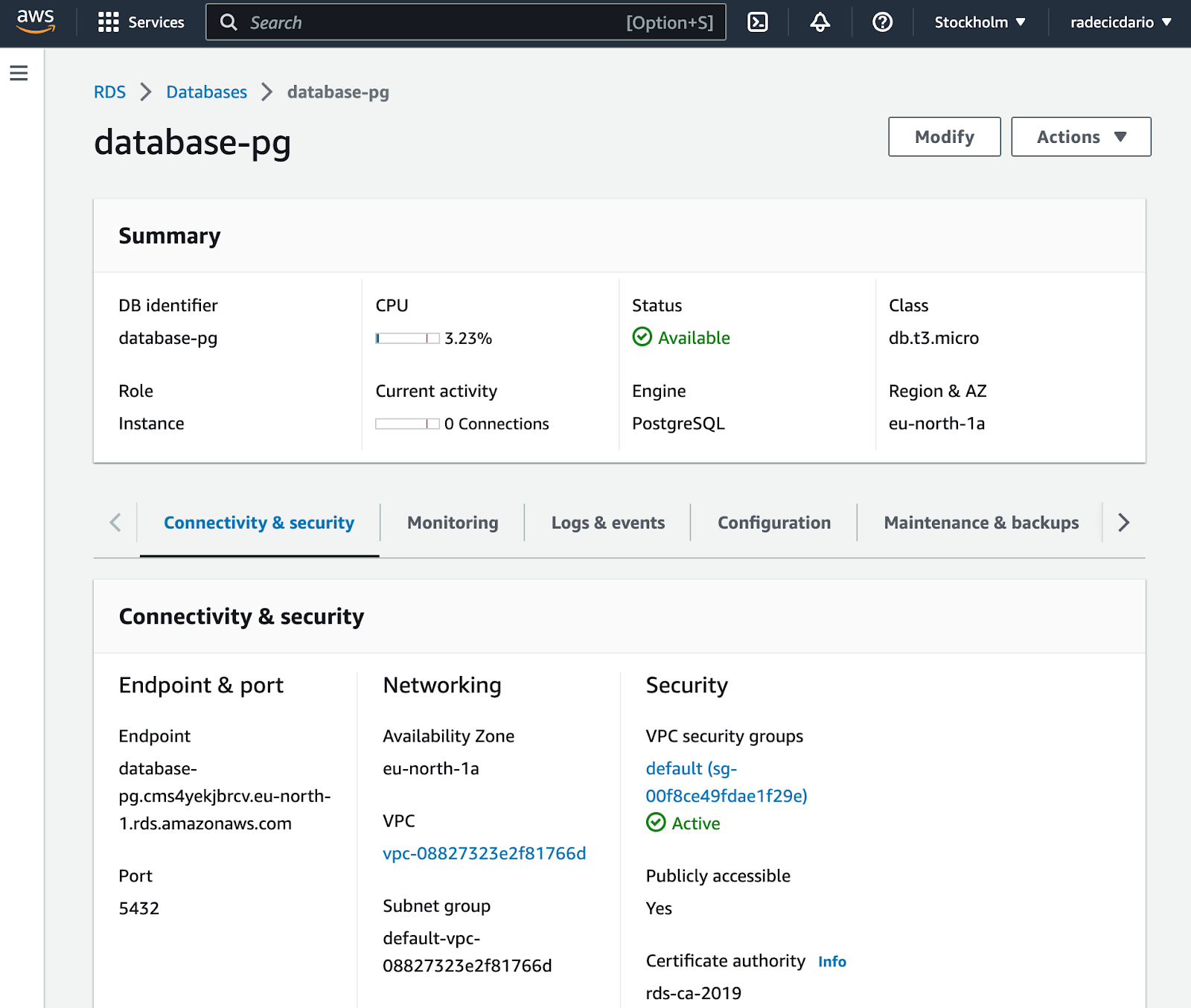Open notifications bell icon

click(820, 22)
